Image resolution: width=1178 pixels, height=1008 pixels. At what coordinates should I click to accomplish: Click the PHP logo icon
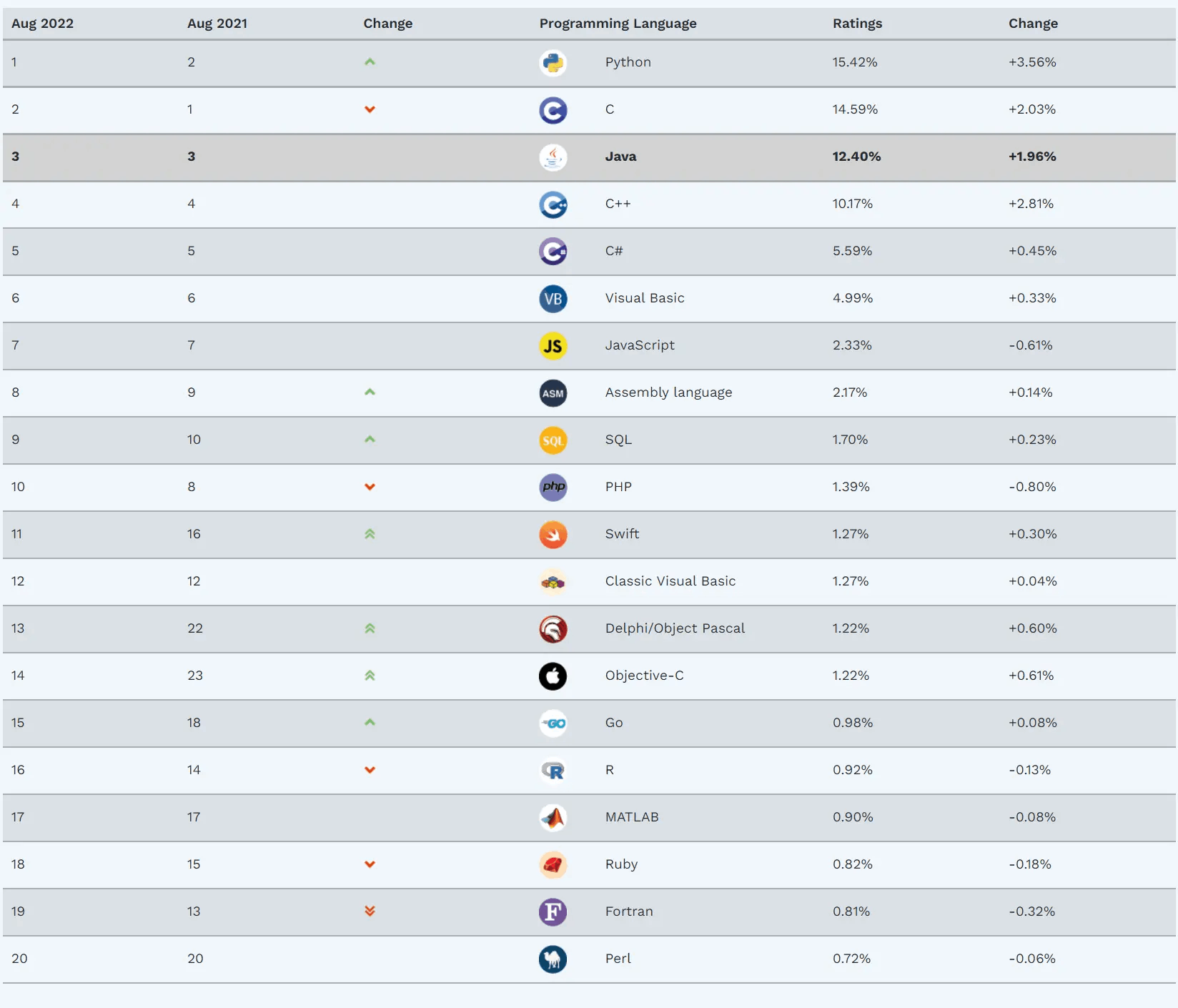point(553,488)
